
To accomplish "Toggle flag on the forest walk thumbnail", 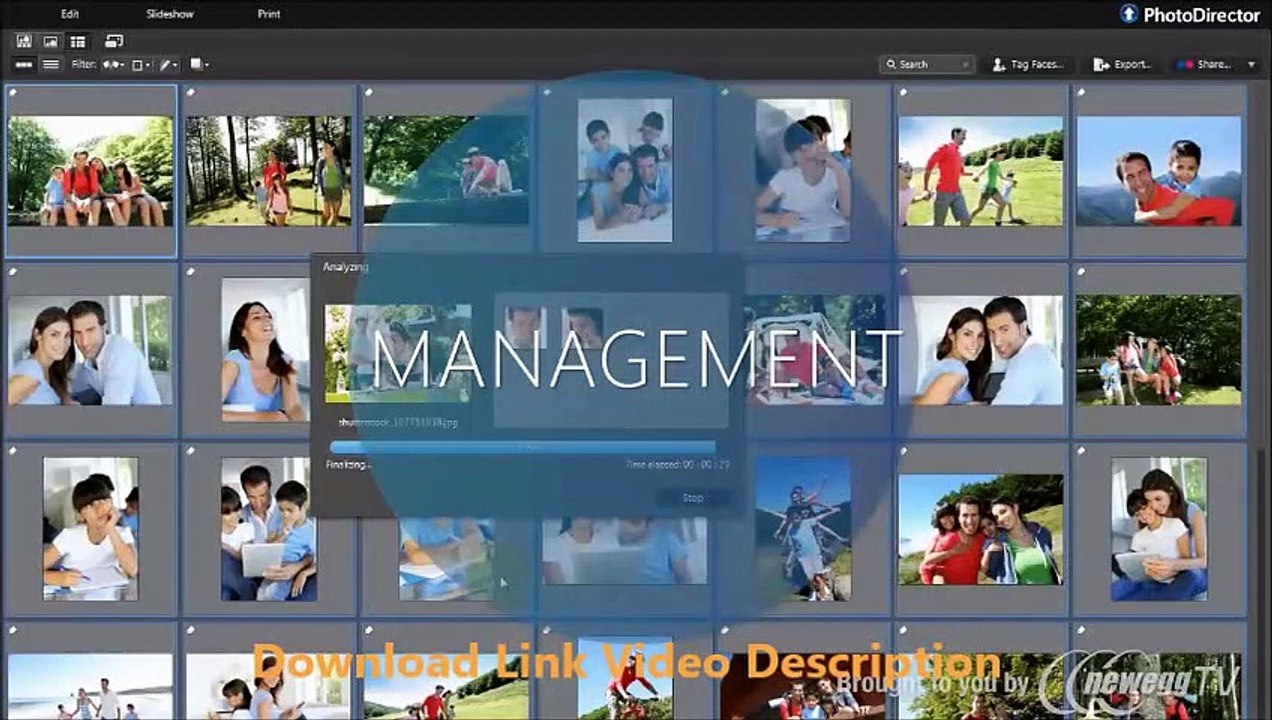I will 191,92.
